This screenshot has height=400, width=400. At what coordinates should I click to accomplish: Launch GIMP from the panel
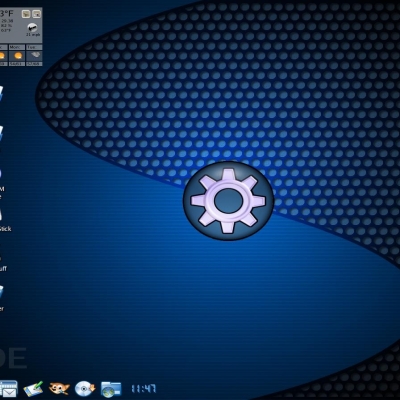[59, 389]
